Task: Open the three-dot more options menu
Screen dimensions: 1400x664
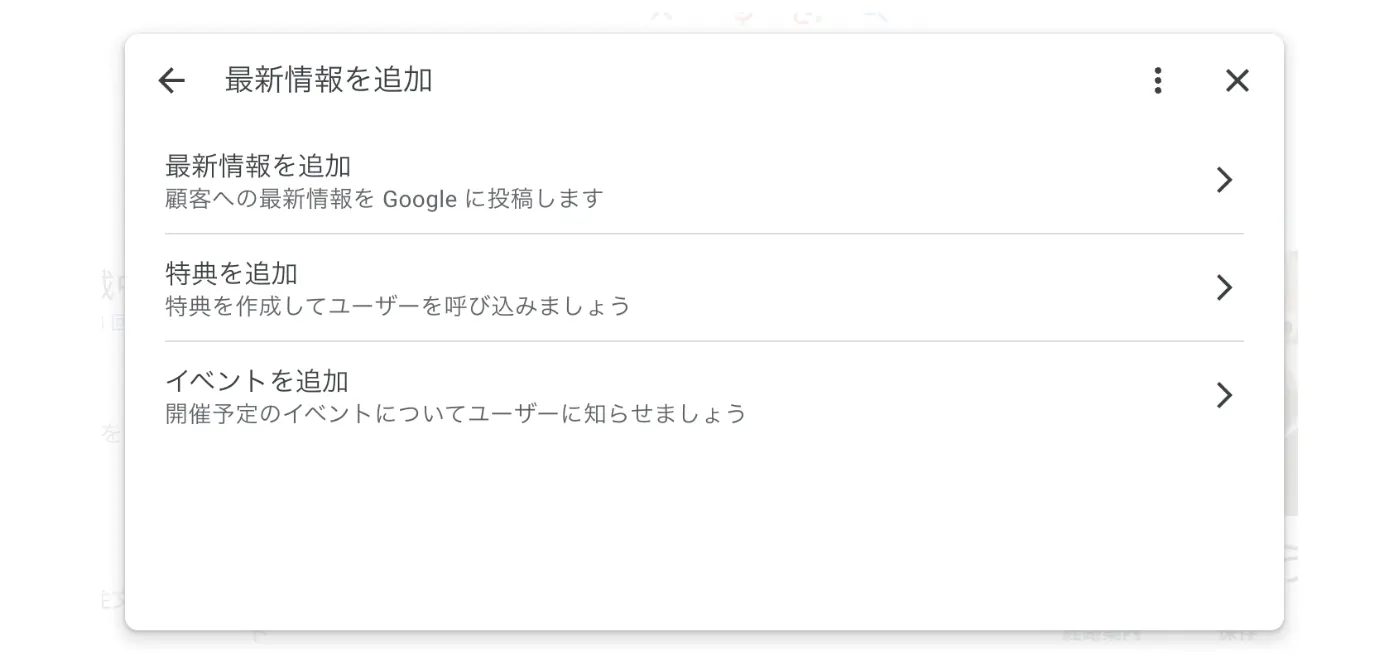Action: pos(1157,81)
